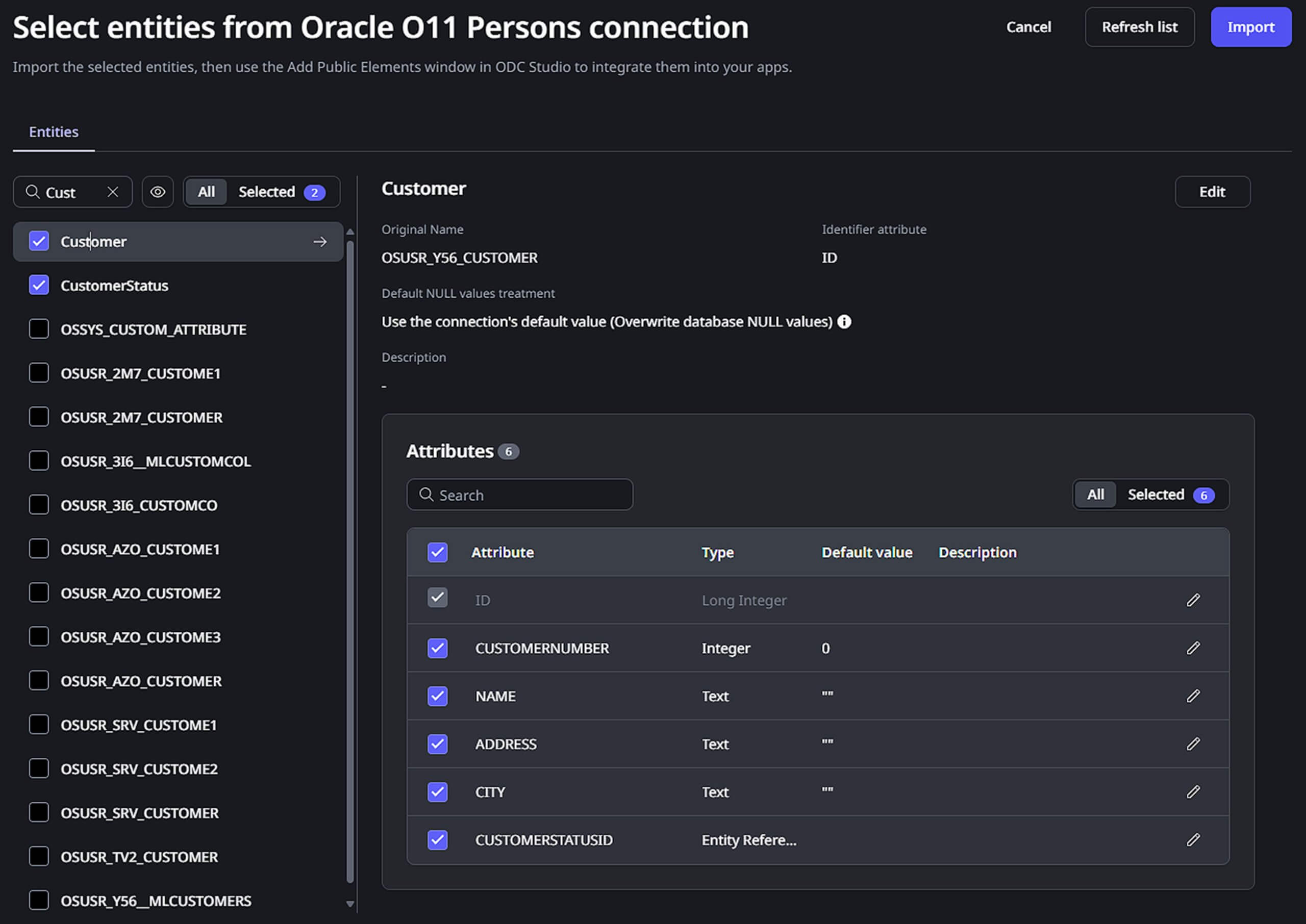The height and width of the screenshot is (924, 1306).
Task: Uncheck the CITY attribute checkbox
Action: pos(438,792)
